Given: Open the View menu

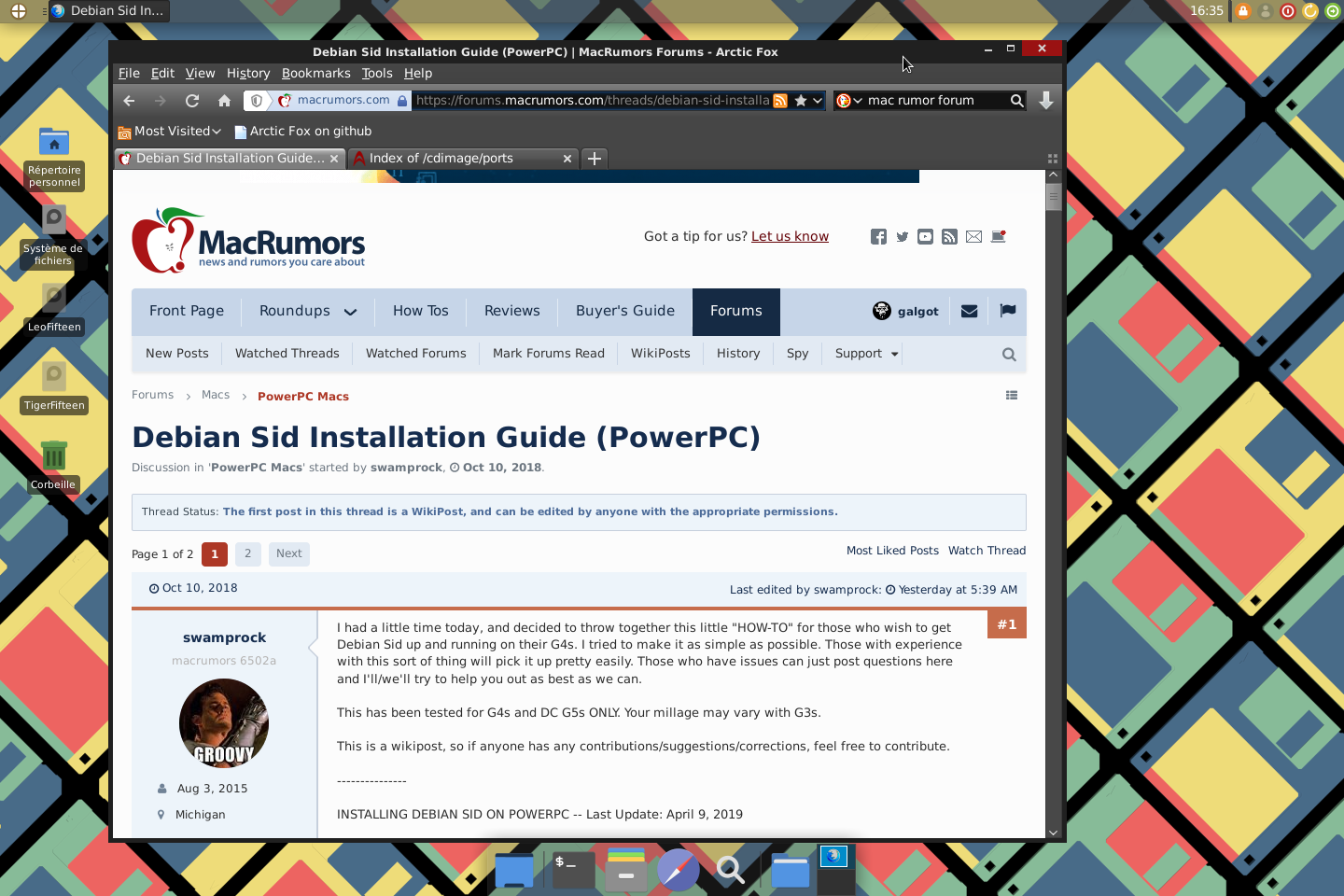Looking at the screenshot, I should pyautogui.click(x=200, y=74).
